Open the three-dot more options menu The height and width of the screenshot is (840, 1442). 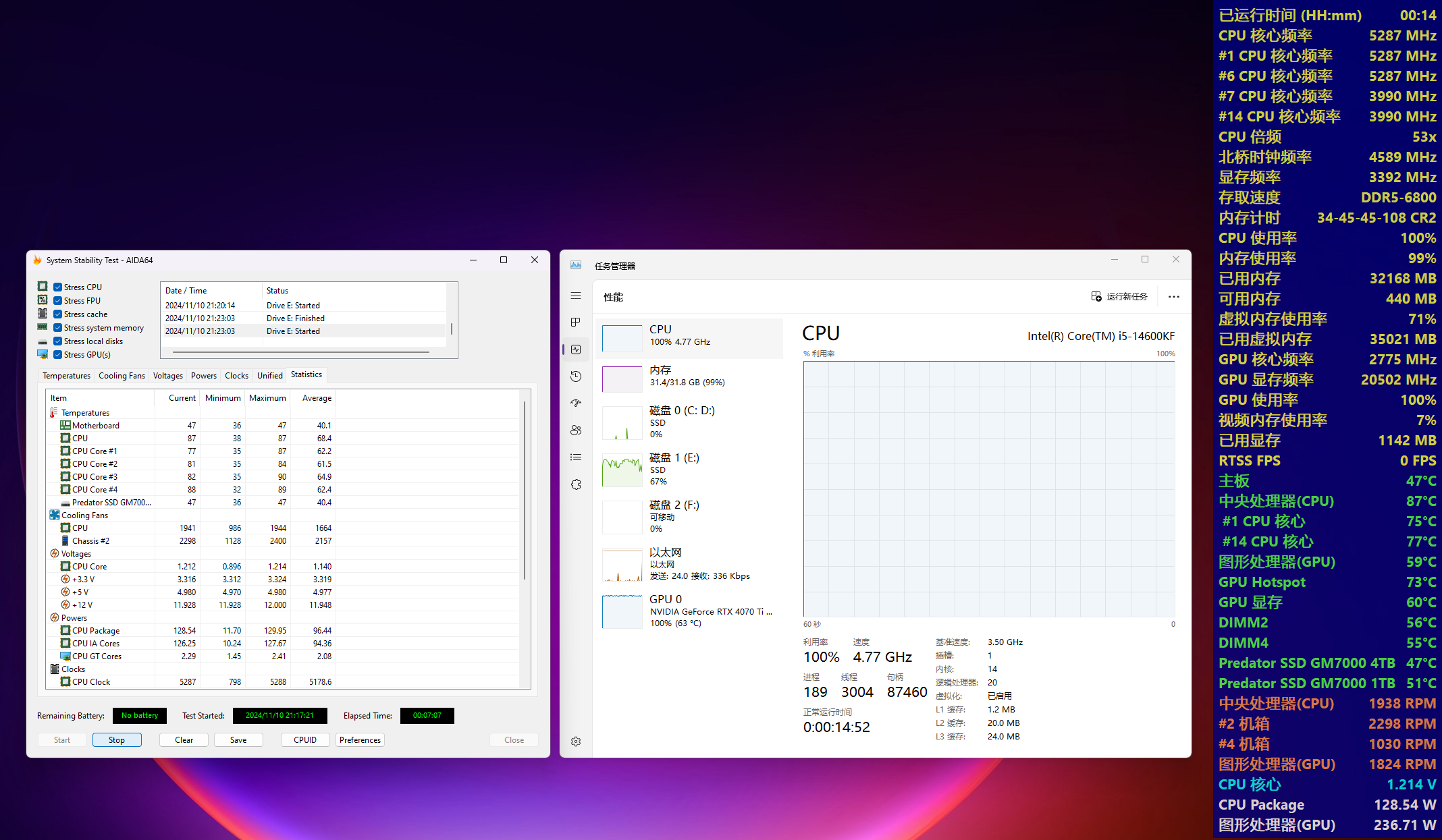point(1174,297)
